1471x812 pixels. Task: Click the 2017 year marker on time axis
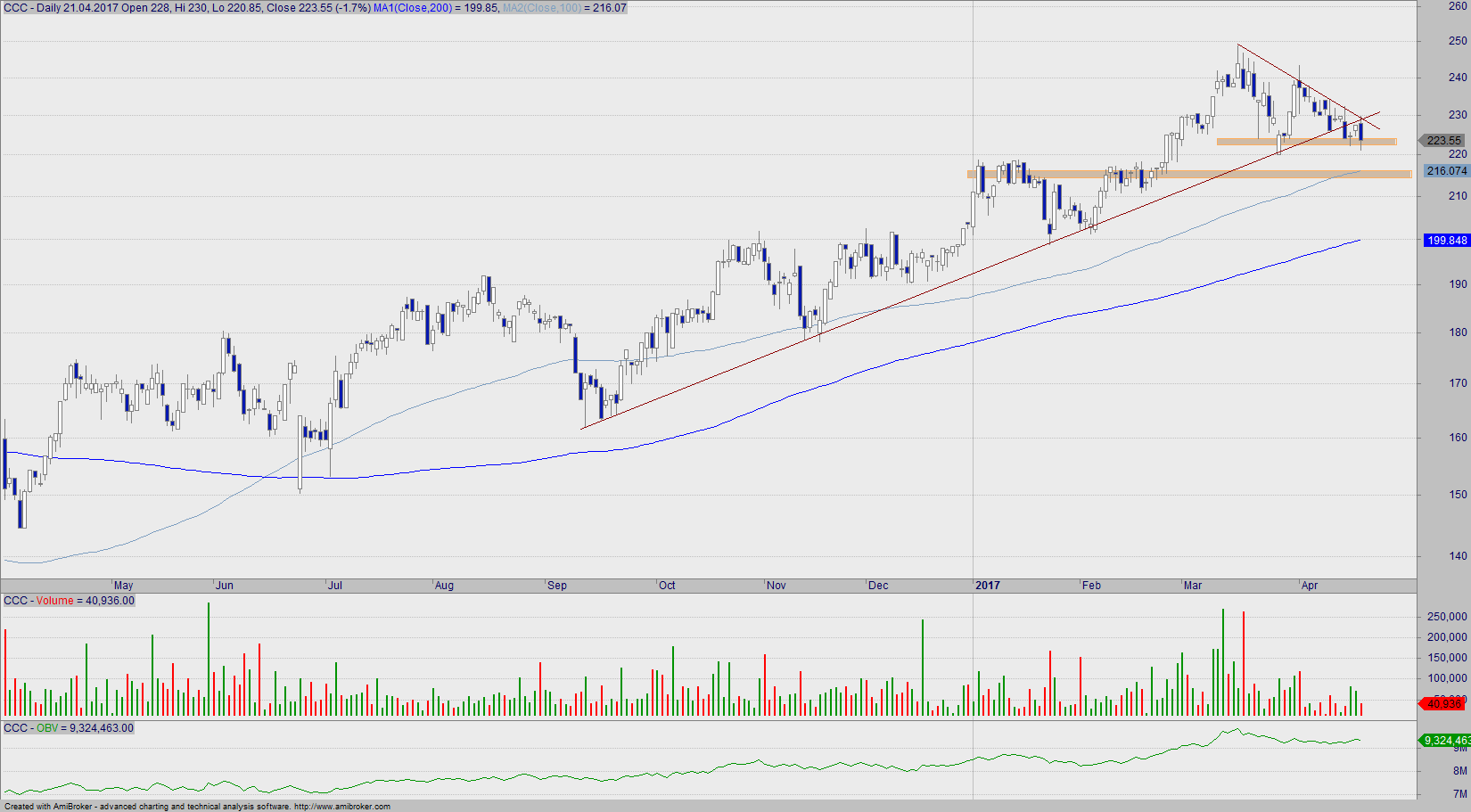point(988,586)
